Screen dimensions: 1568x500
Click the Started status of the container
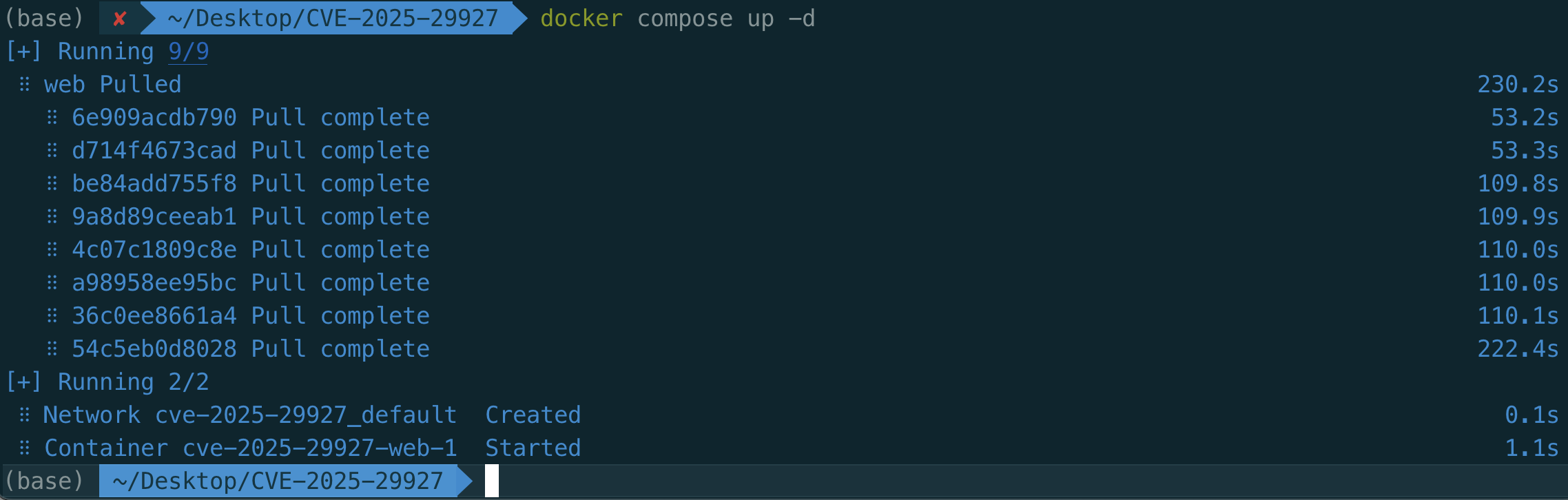click(533, 448)
